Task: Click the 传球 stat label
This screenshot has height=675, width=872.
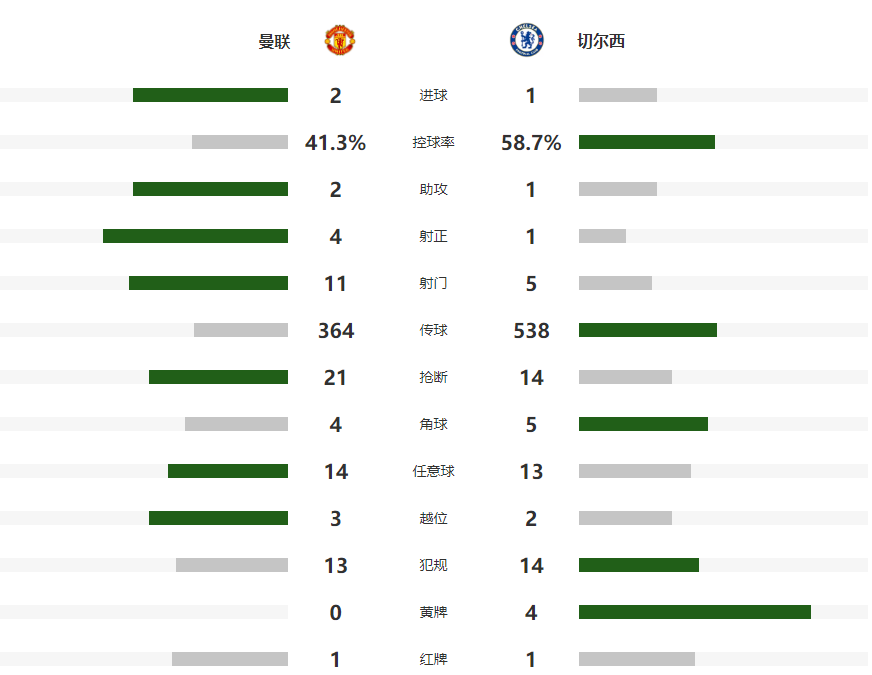Action: point(433,330)
